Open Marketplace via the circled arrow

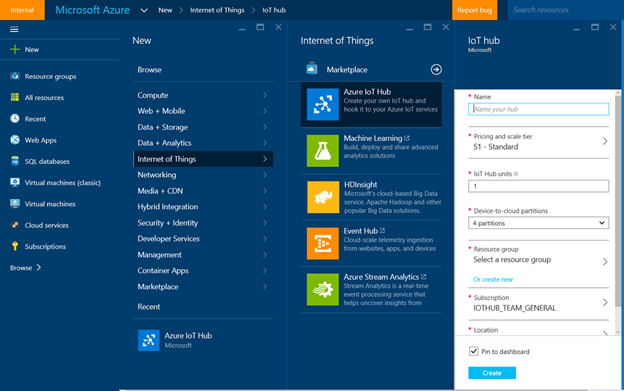436,70
